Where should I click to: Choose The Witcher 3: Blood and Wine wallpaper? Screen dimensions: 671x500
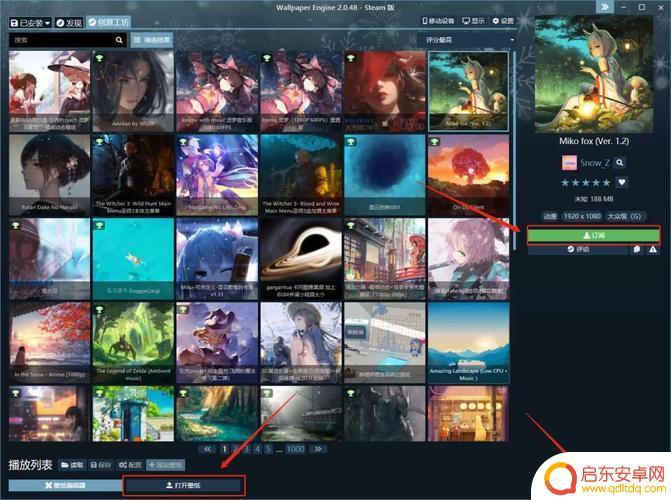coord(301,175)
